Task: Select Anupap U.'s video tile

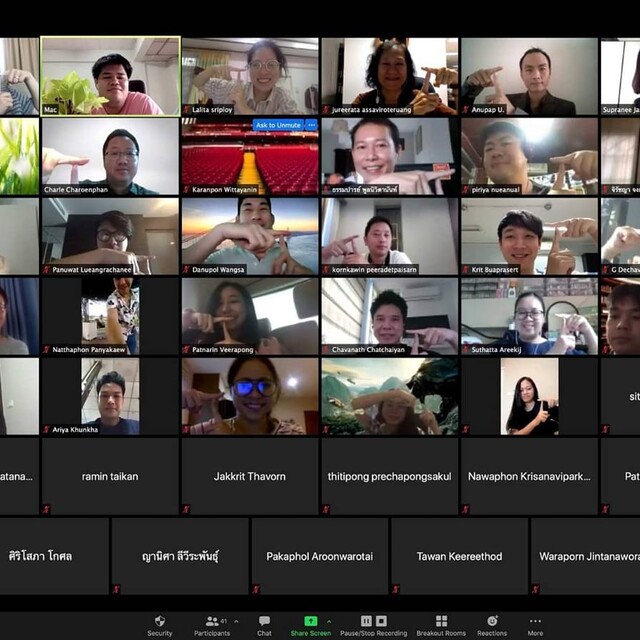Action: tap(529, 76)
